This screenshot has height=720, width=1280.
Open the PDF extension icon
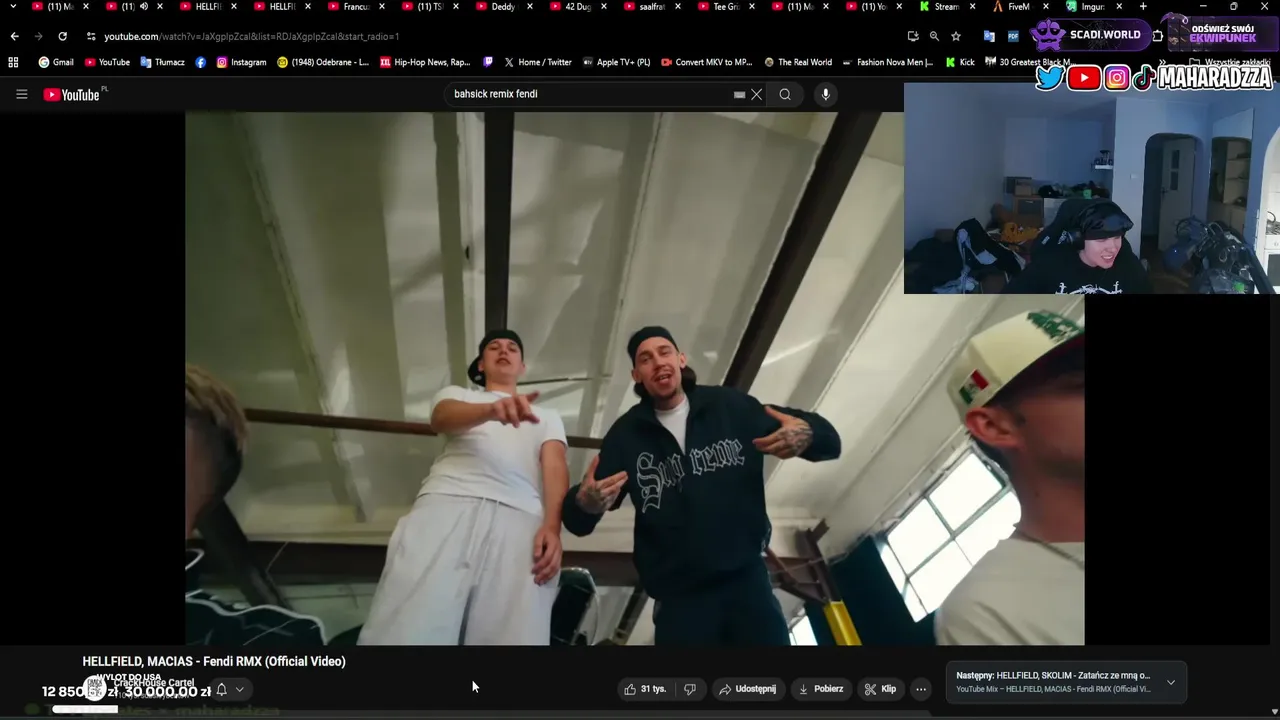[1013, 36]
